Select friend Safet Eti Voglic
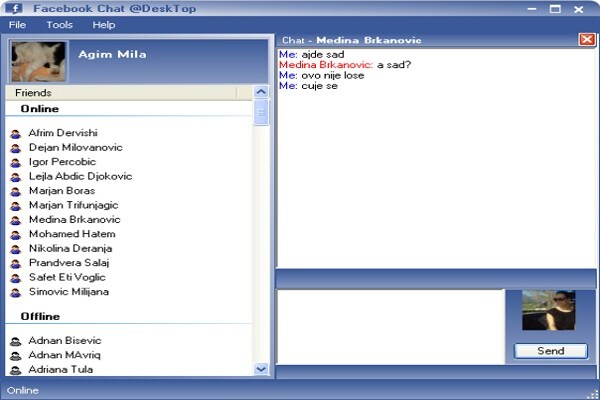The height and width of the screenshot is (400, 600). click(67, 277)
